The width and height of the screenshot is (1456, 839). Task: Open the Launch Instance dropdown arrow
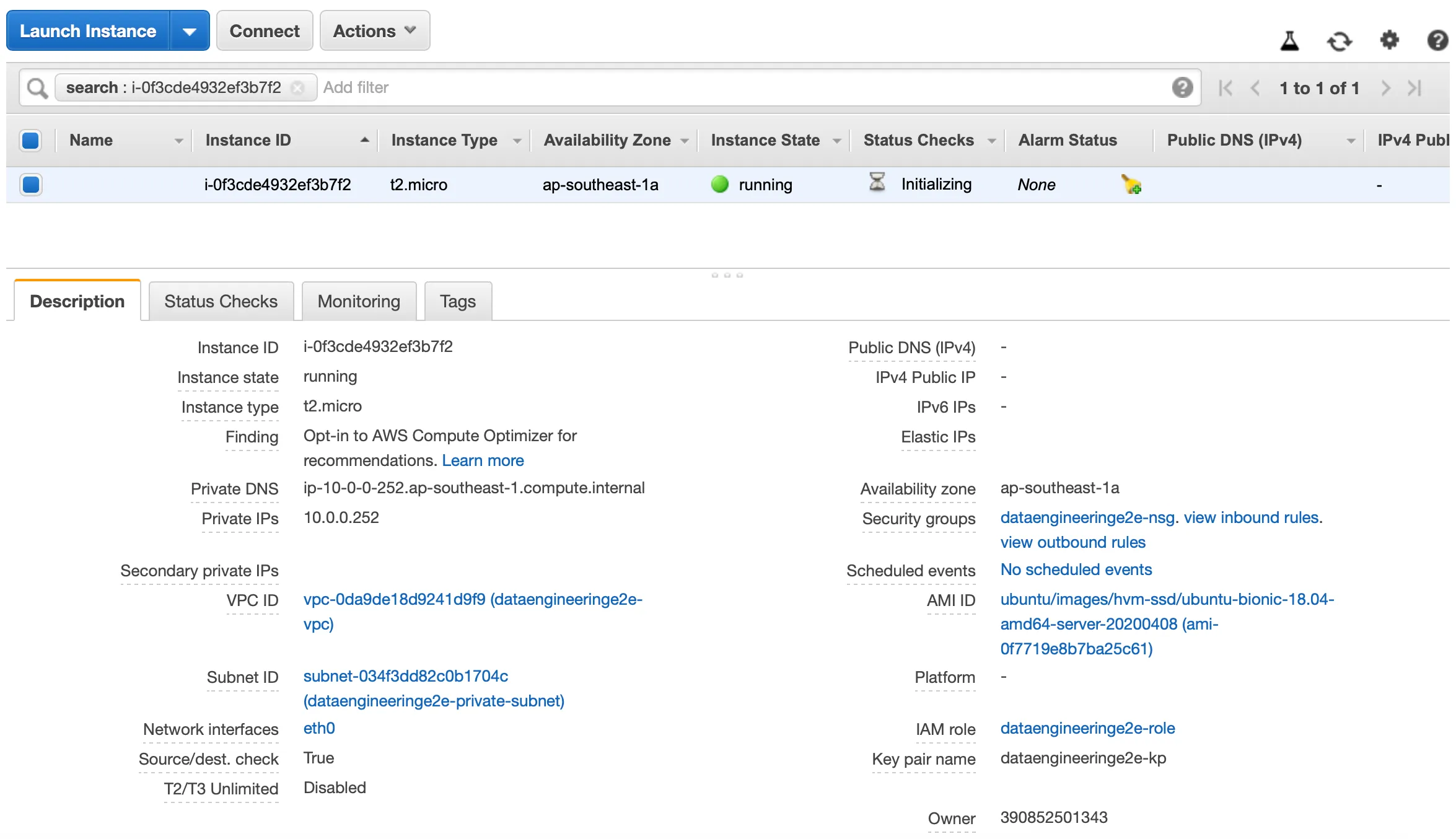click(x=190, y=31)
